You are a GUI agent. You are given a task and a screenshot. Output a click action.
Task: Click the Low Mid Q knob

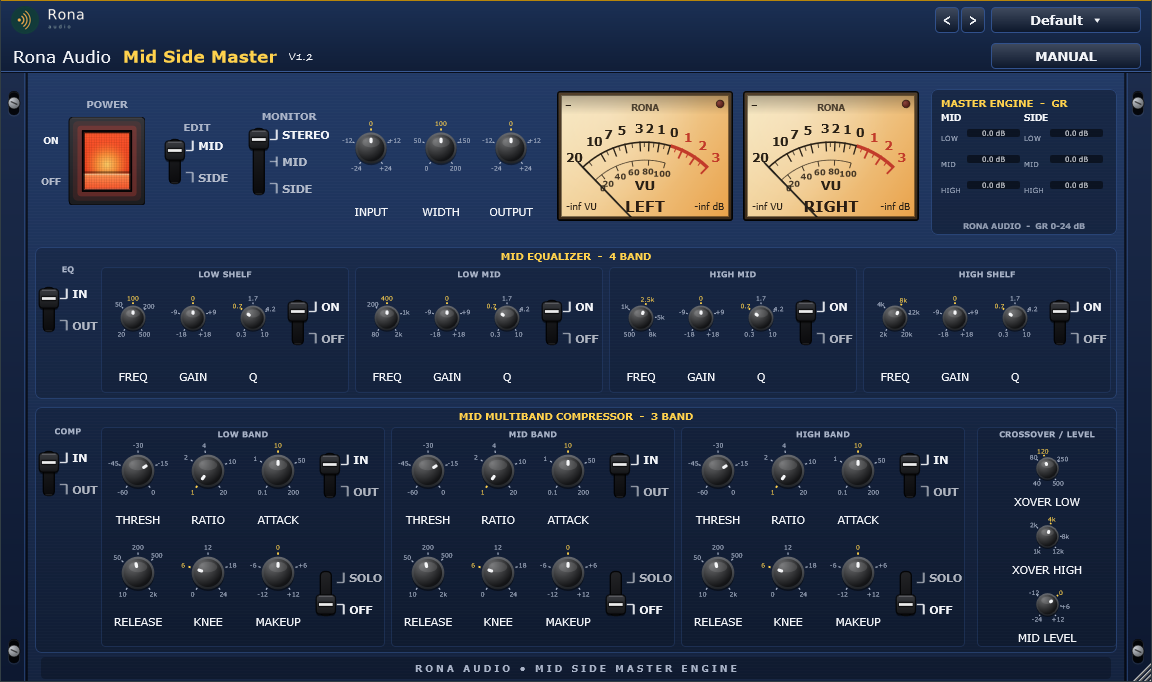point(507,317)
